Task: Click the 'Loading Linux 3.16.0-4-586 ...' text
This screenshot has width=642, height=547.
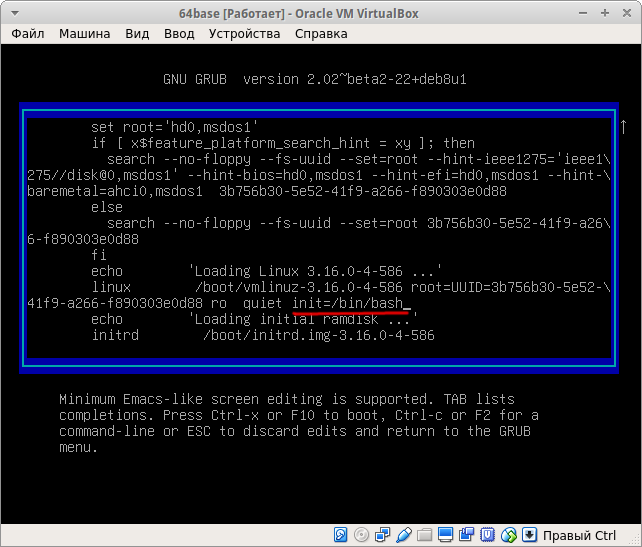Action: (315, 271)
